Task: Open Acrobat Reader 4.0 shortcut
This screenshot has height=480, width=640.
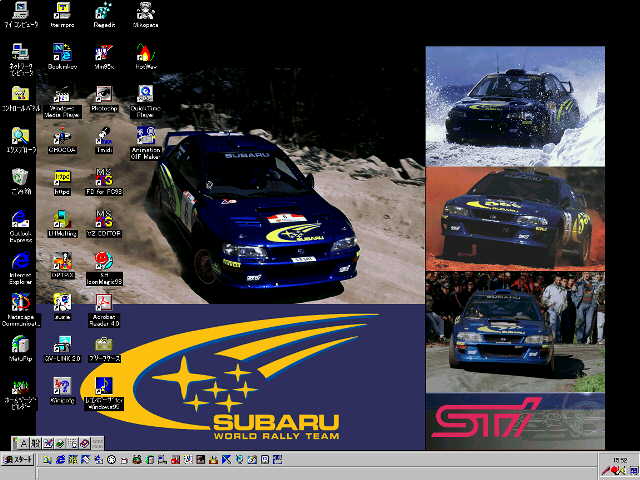Action: (x=103, y=302)
